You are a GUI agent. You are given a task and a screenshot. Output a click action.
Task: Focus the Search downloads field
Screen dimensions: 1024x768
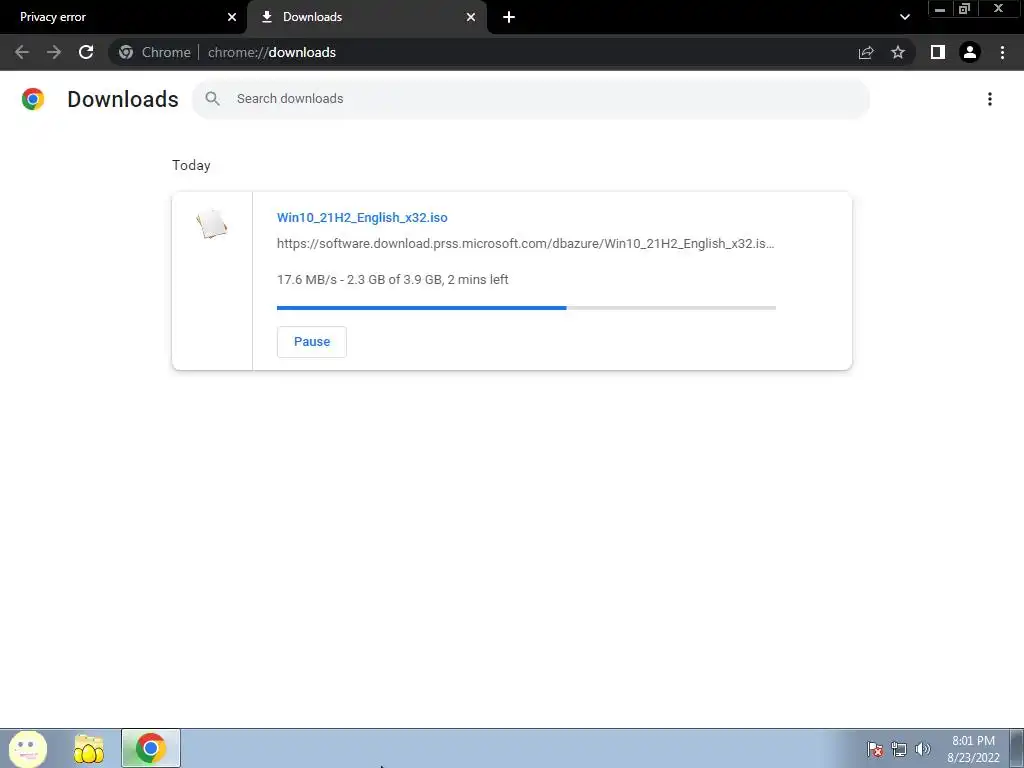(531, 99)
